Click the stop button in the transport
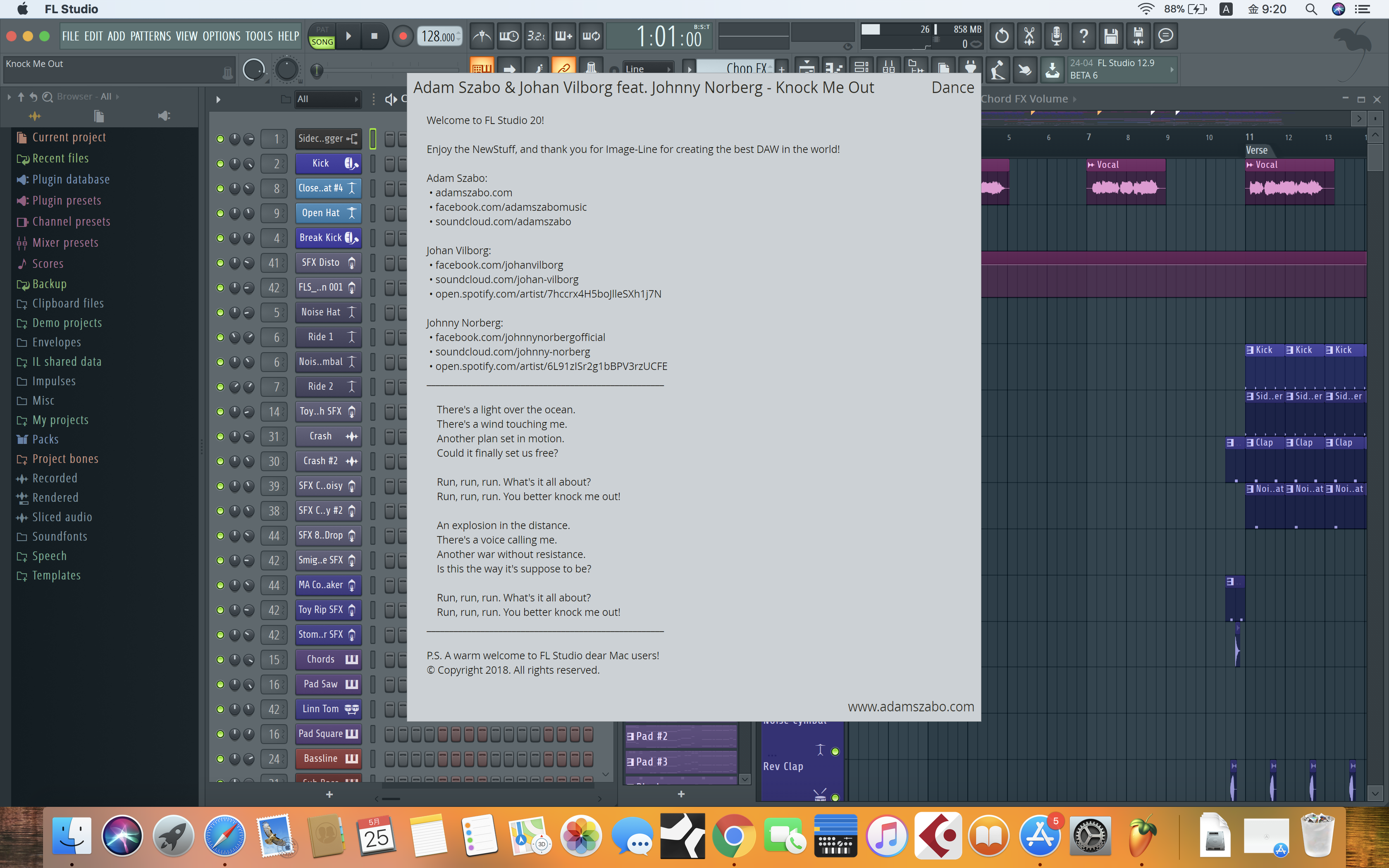Screen dimensions: 1389x868 tap(374, 36)
